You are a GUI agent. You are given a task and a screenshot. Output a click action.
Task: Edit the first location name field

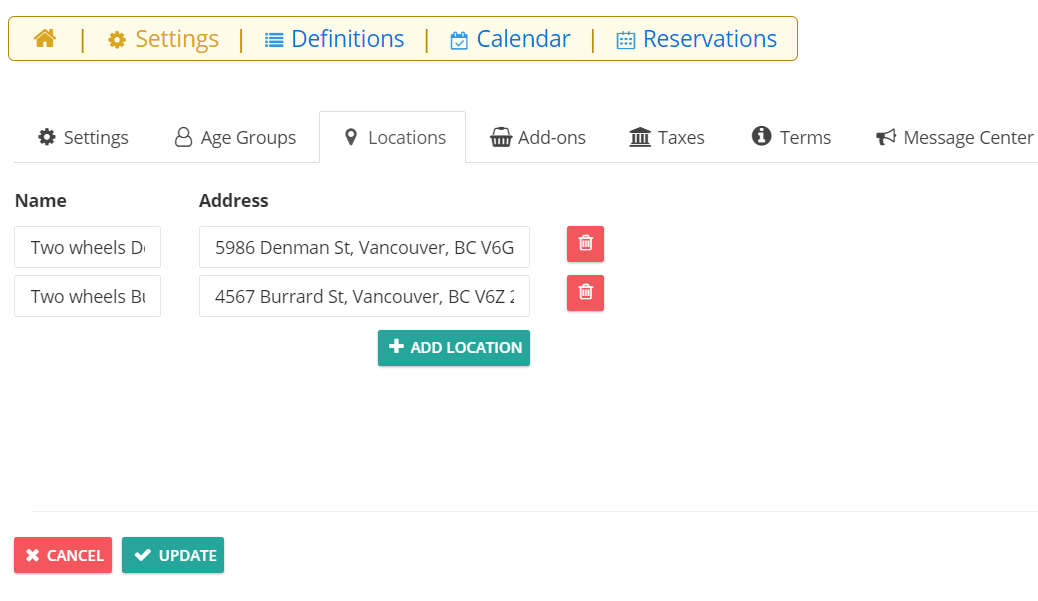coord(87,248)
